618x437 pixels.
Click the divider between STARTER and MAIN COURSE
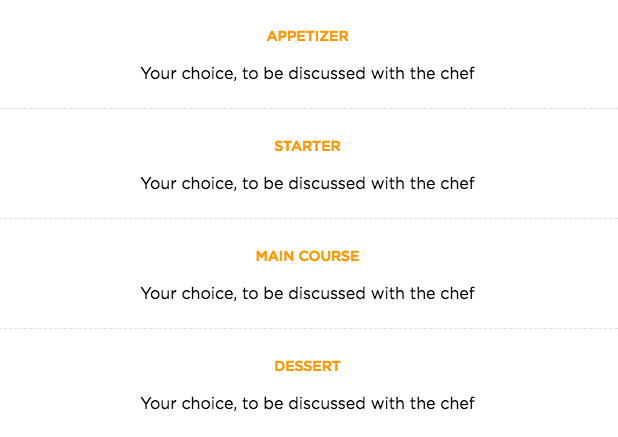307,218
